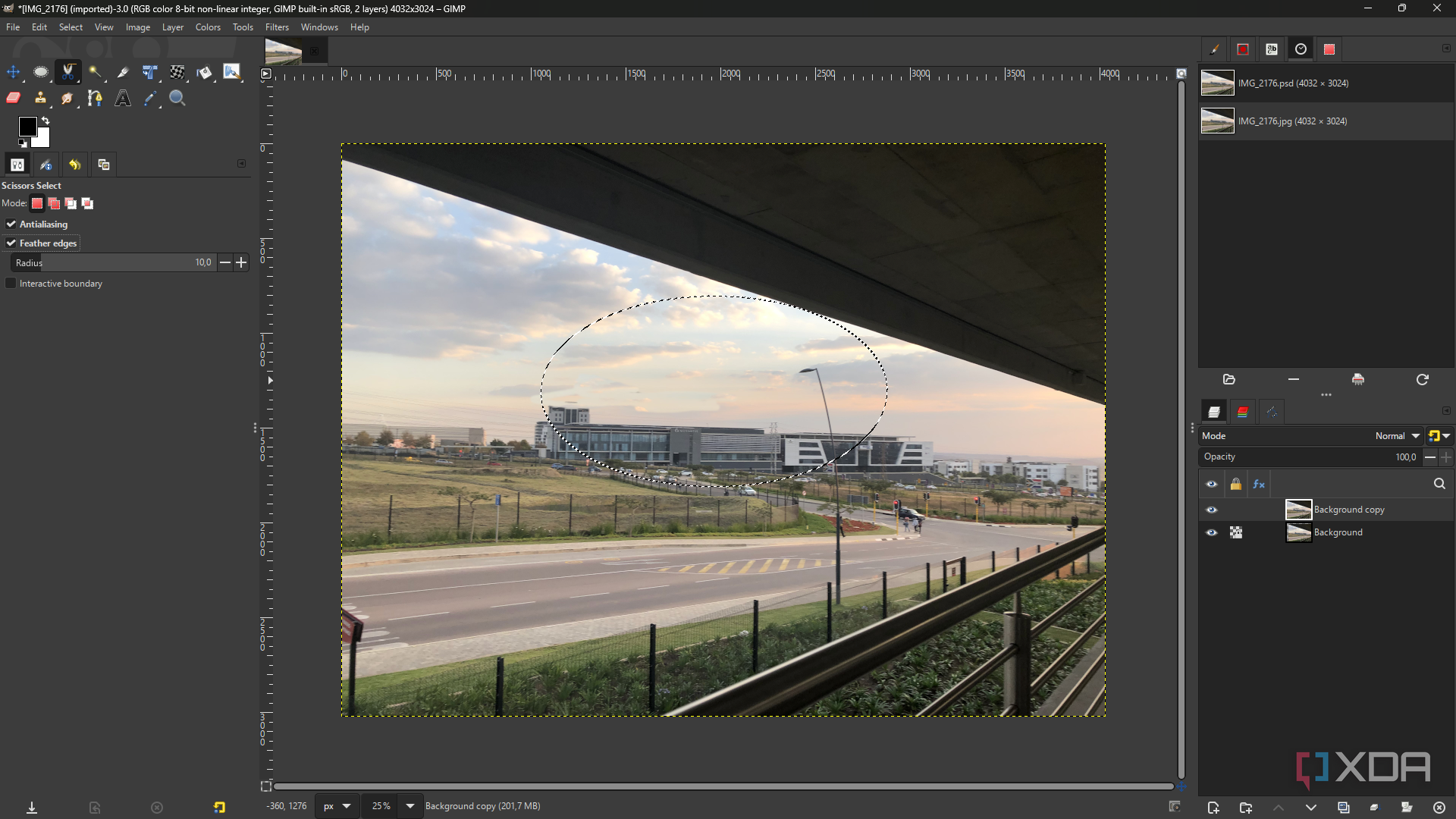Open the Layer menu
The image size is (1456, 819).
click(x=173, y=27)
